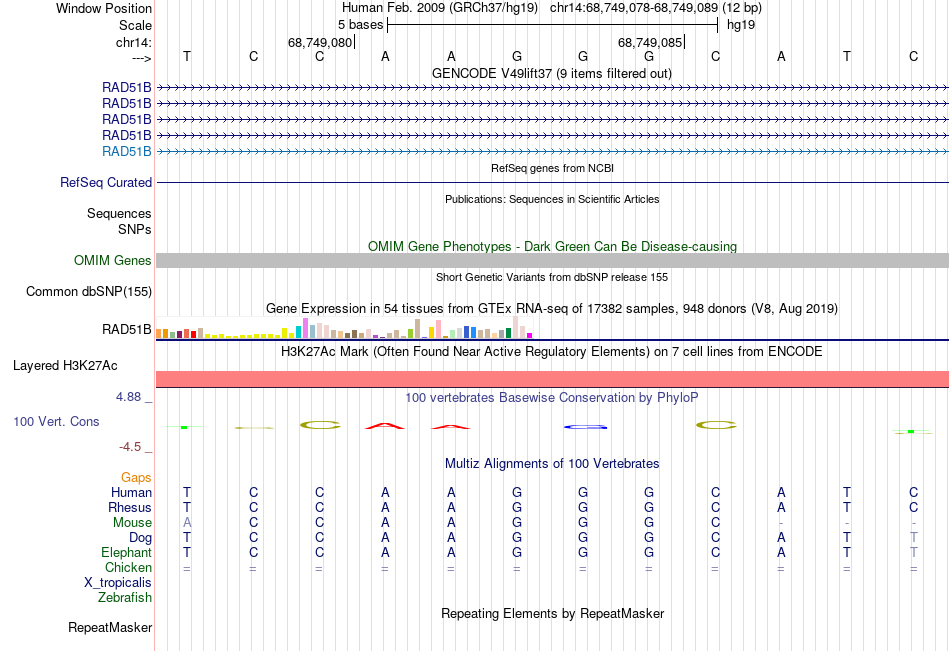Click the orange Gaps row label
Screen dimensions: 950x651
136,478
